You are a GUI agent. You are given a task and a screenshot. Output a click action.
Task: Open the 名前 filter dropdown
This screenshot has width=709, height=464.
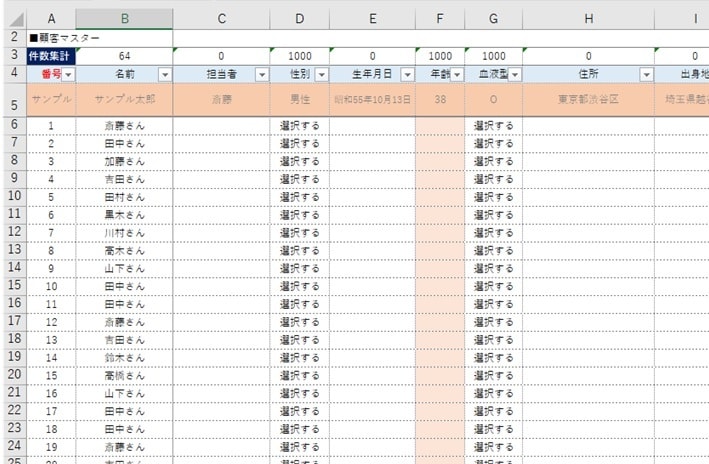[165, 75]
